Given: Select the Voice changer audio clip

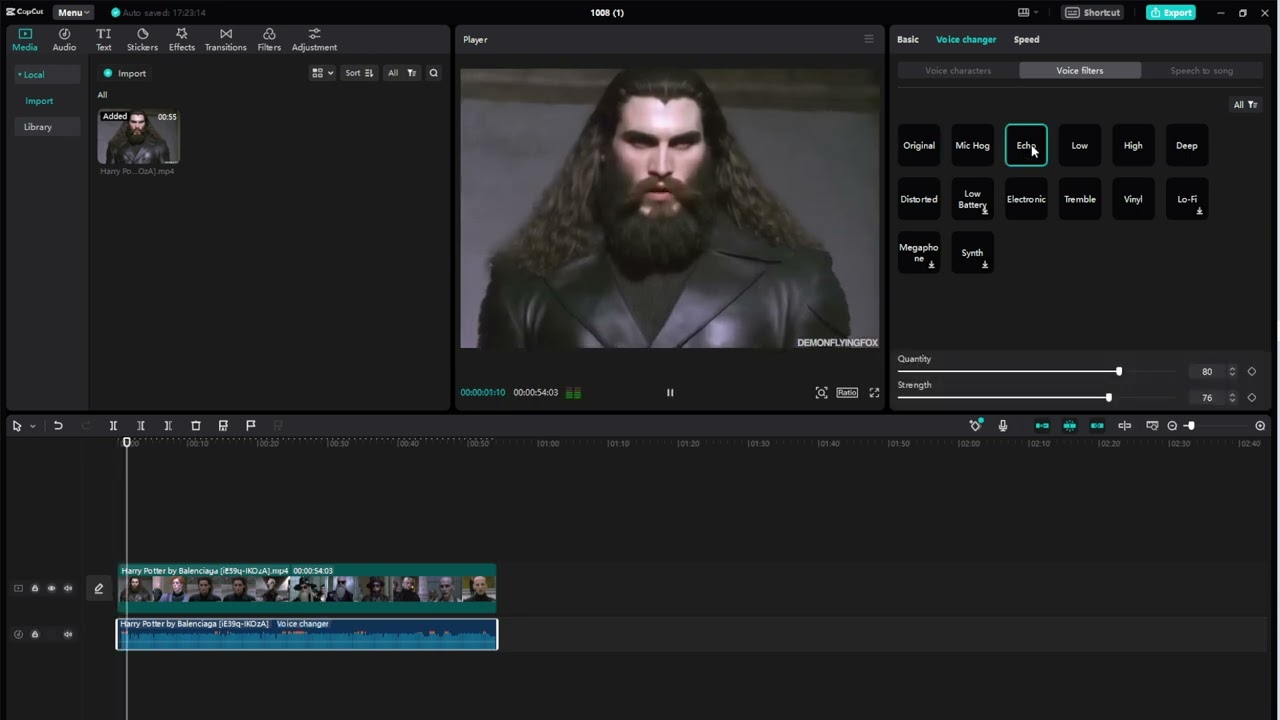Looking at the screenshot, I should [307, 634].
